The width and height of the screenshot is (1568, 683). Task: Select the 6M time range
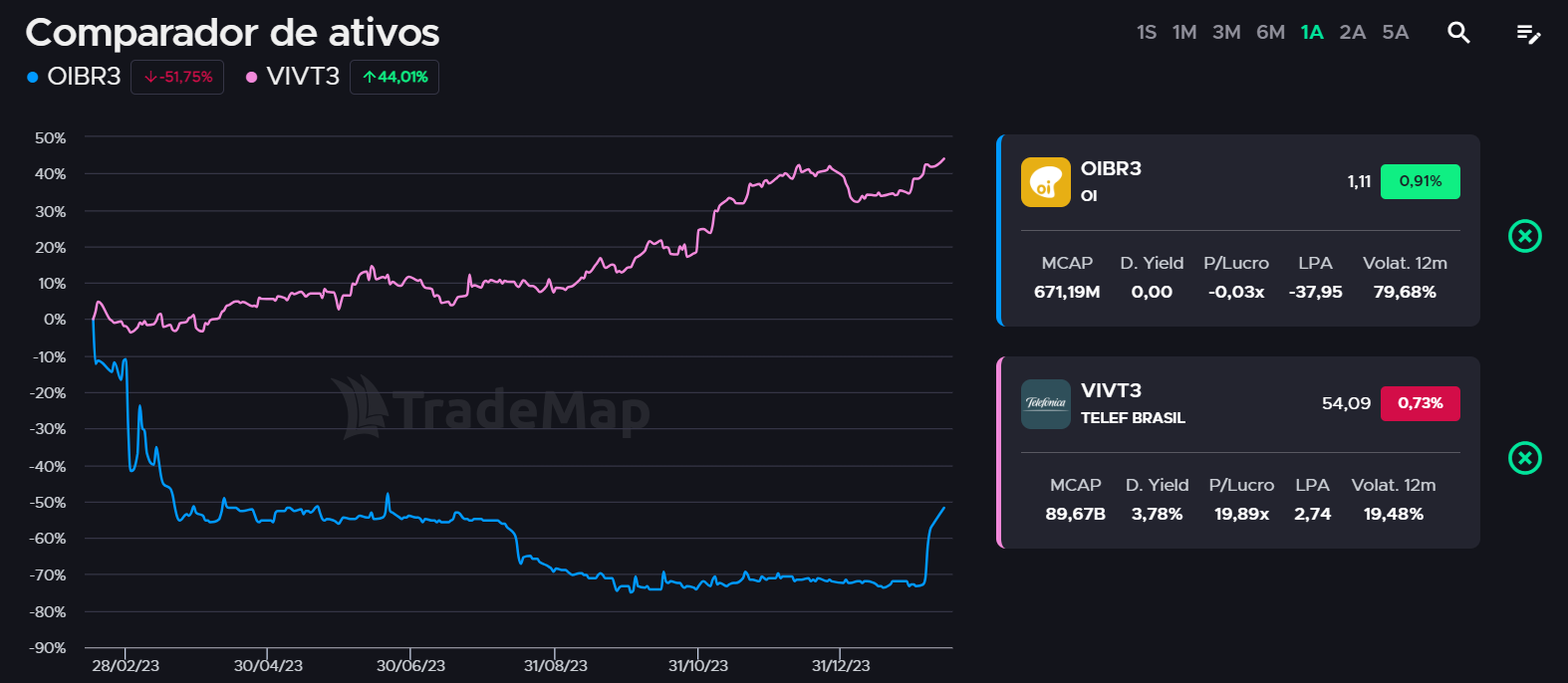click(1270, 33)
